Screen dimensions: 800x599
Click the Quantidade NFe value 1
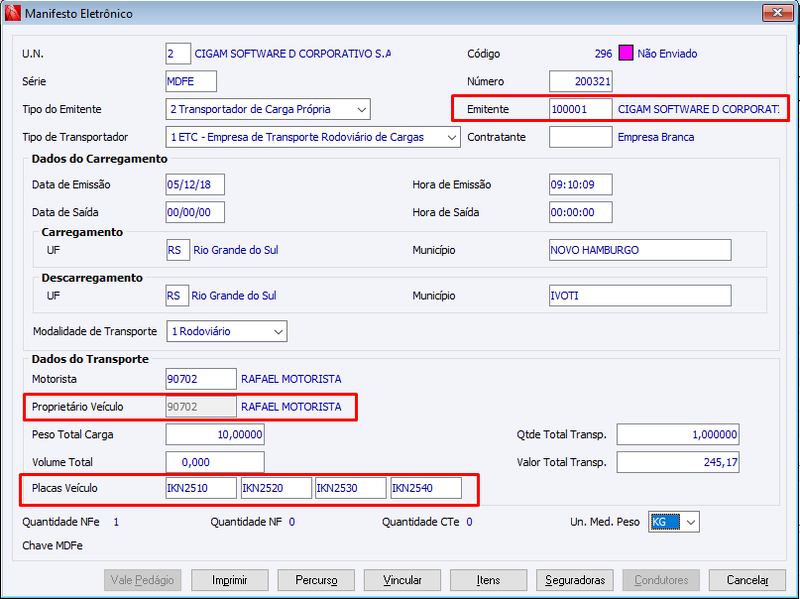tap(116, 522)
